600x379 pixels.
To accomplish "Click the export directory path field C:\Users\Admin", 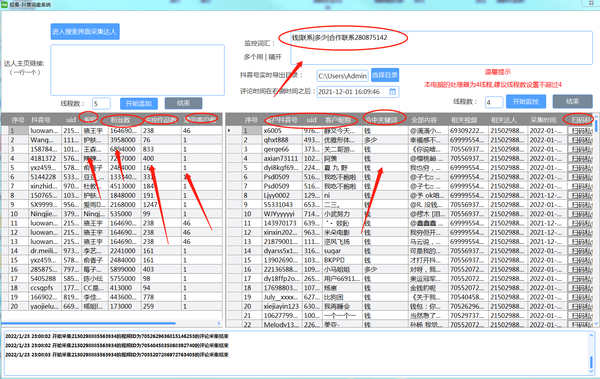I will pos(342,76).
